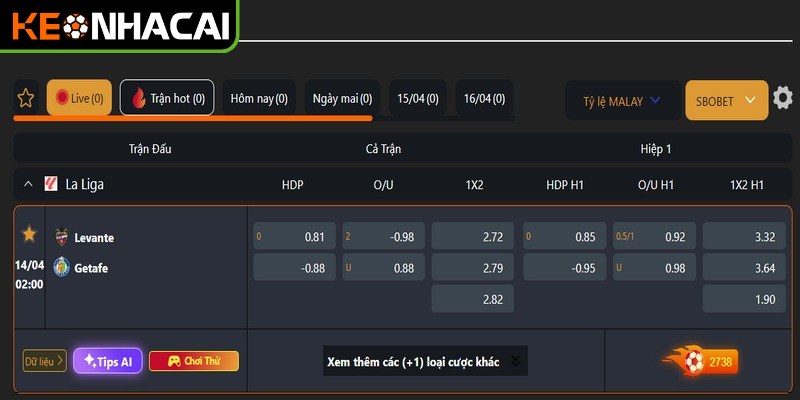Click the La Liga league logo

[51, 184]
